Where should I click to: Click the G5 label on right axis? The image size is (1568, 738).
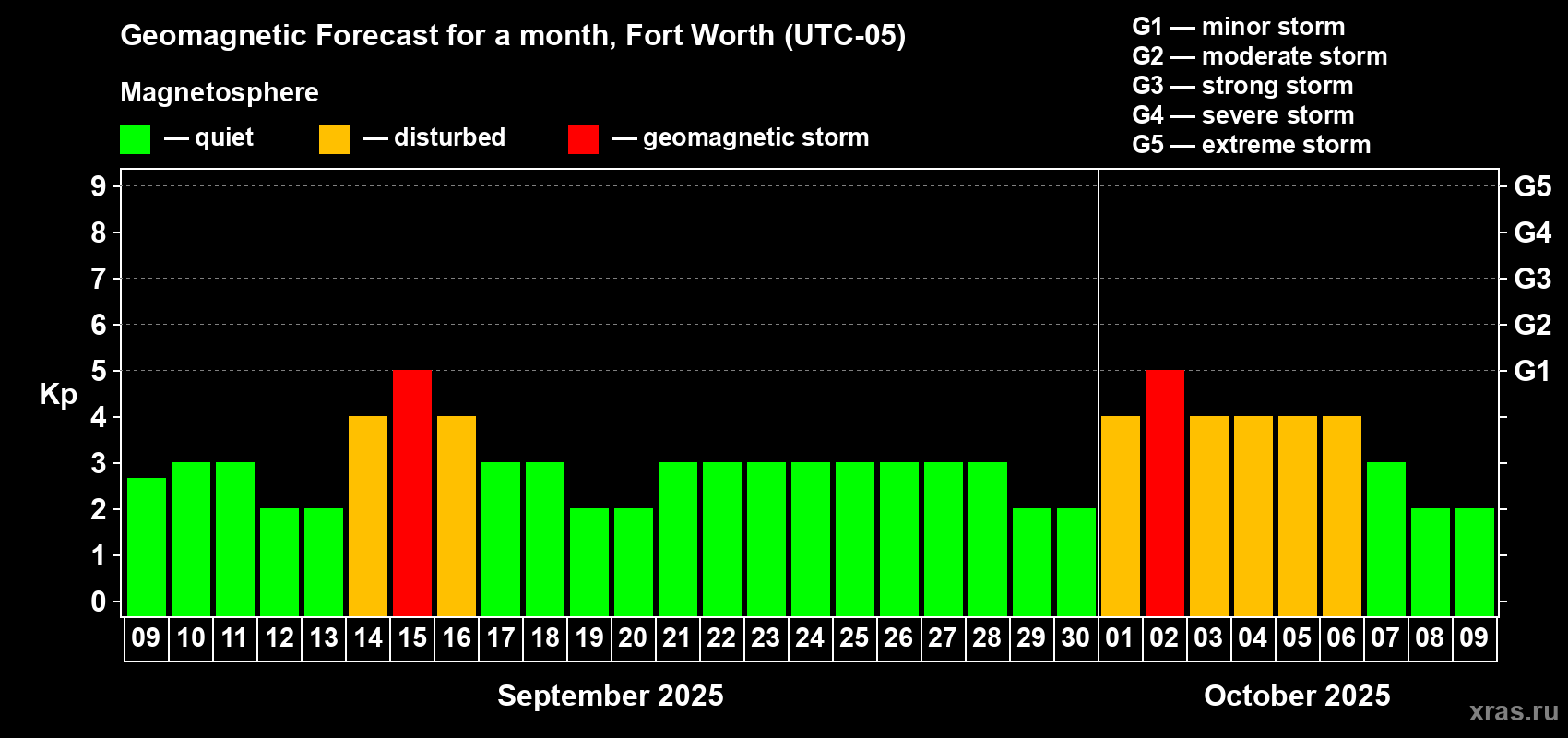[x=1533, y=186]
